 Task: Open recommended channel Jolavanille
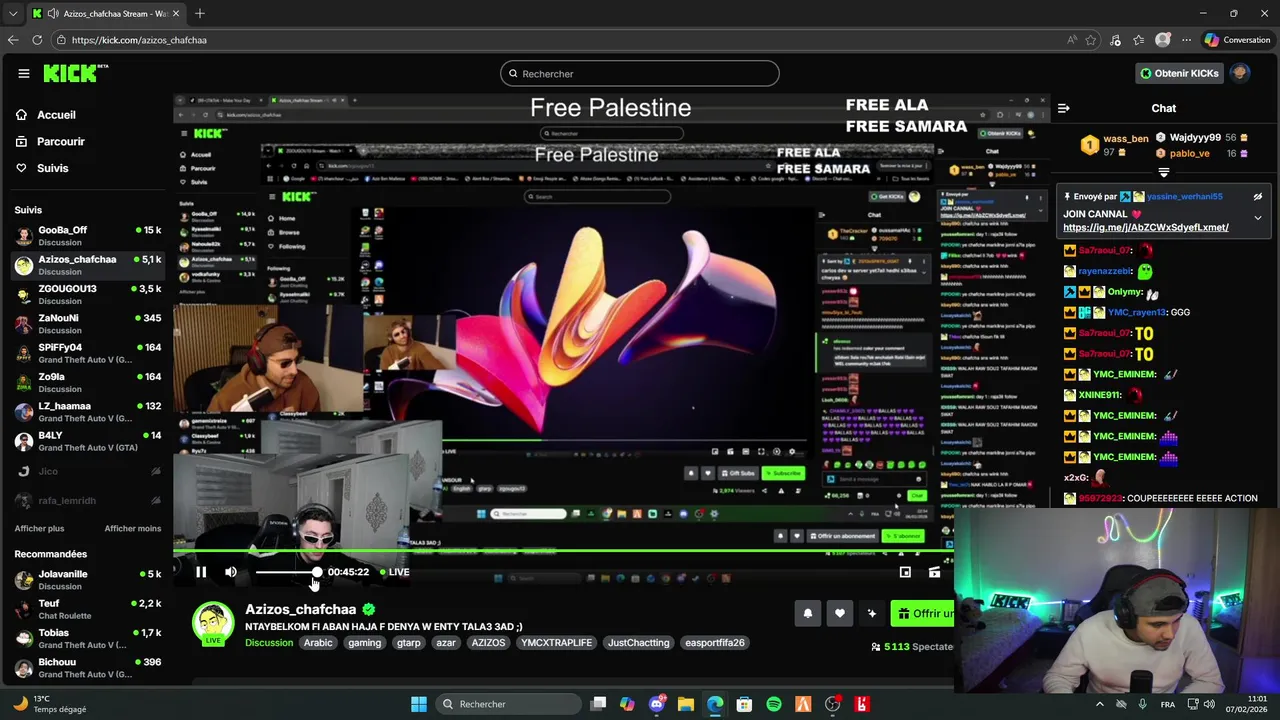click(88, 580)
